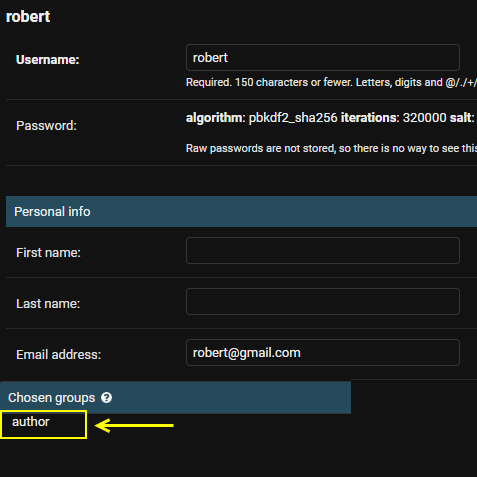Click the Email address label
This screenshot has width=477, height=477.
tap(58, 355)
